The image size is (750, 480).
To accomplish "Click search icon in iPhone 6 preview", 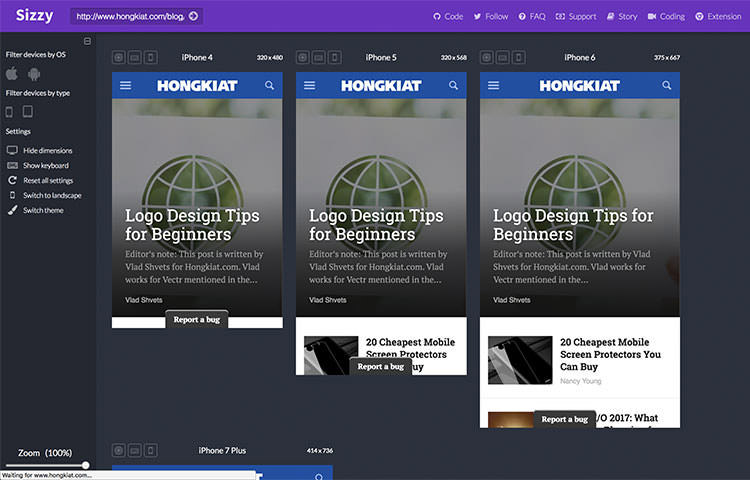I will 667,86.
